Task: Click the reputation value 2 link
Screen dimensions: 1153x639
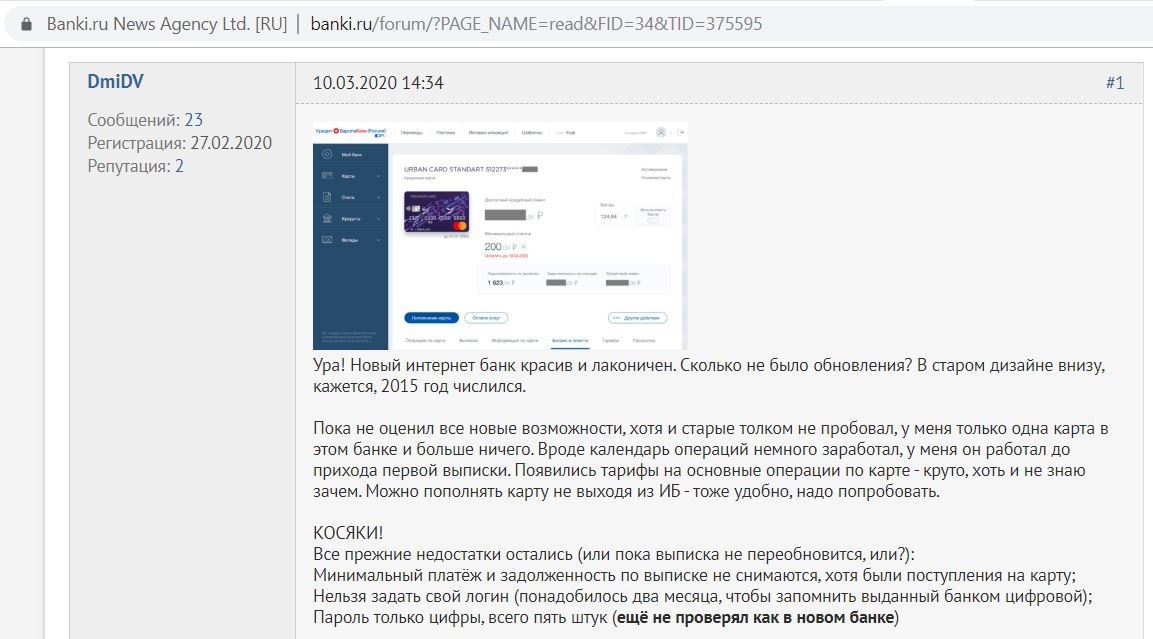Action: click(x=179, y=166)
